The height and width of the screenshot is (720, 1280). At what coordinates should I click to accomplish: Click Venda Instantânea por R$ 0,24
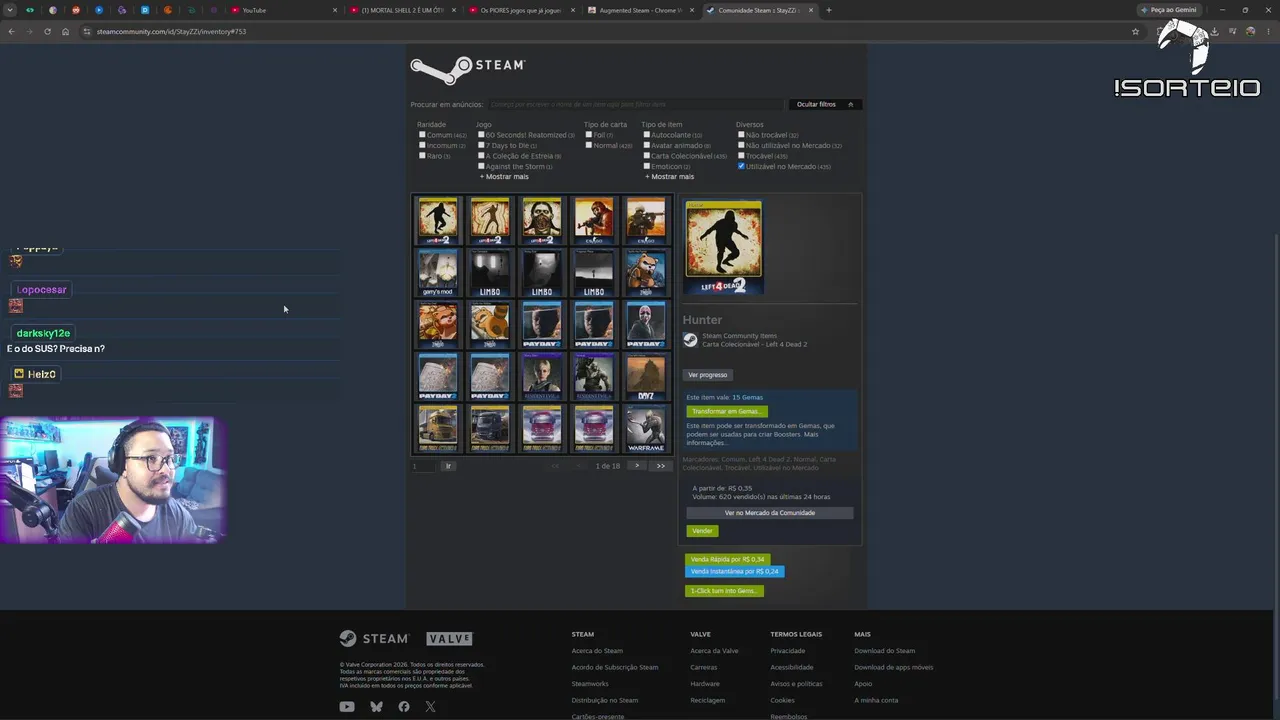(735, 572)
